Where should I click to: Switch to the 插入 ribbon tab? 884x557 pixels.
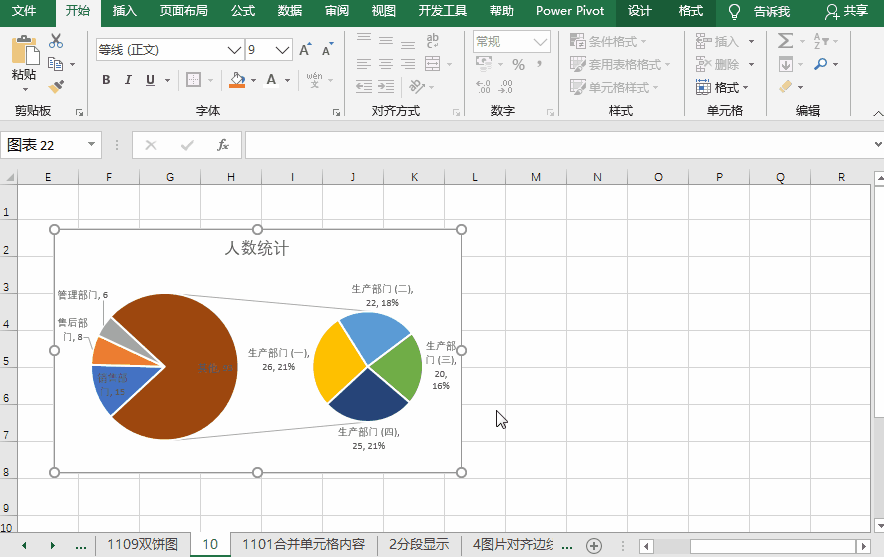(x=125, y=11)
